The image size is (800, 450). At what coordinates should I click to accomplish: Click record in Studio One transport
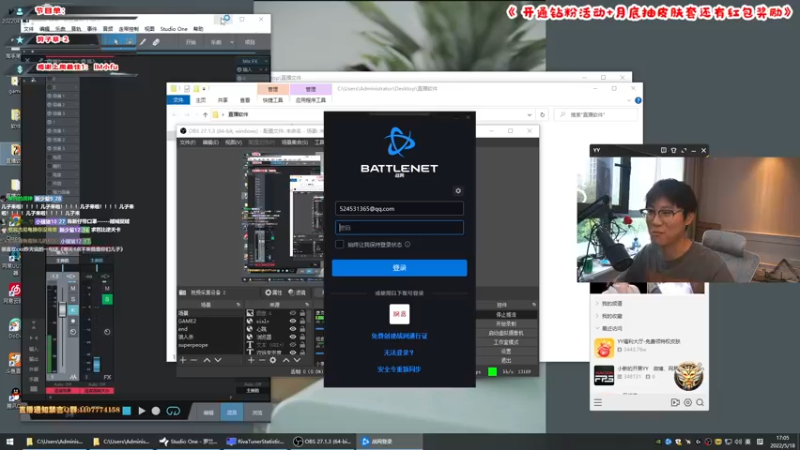tap(156, 411)
